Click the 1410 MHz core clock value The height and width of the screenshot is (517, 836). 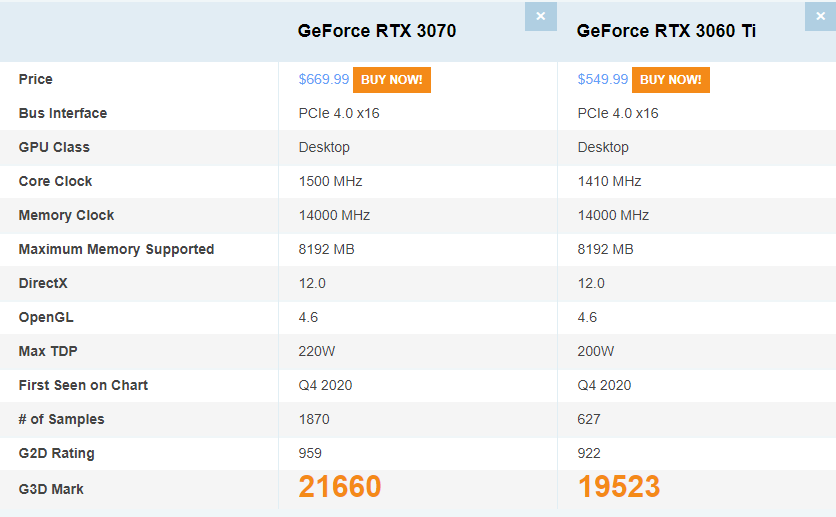(609, 182)
